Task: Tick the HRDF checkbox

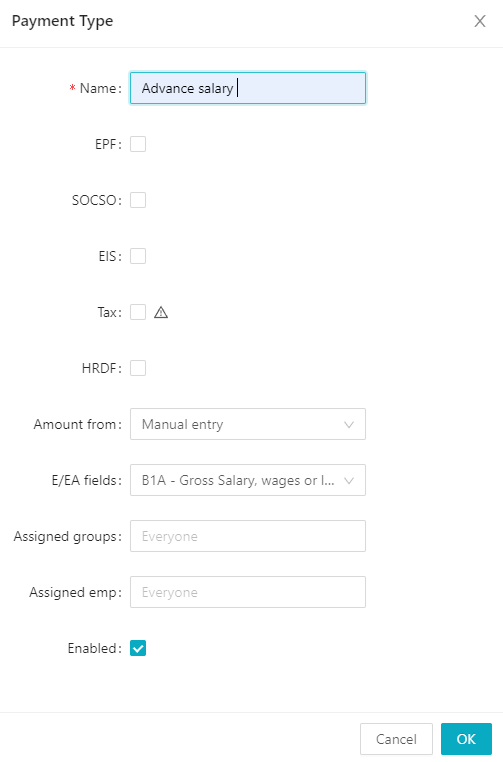Action: [138, 368]
